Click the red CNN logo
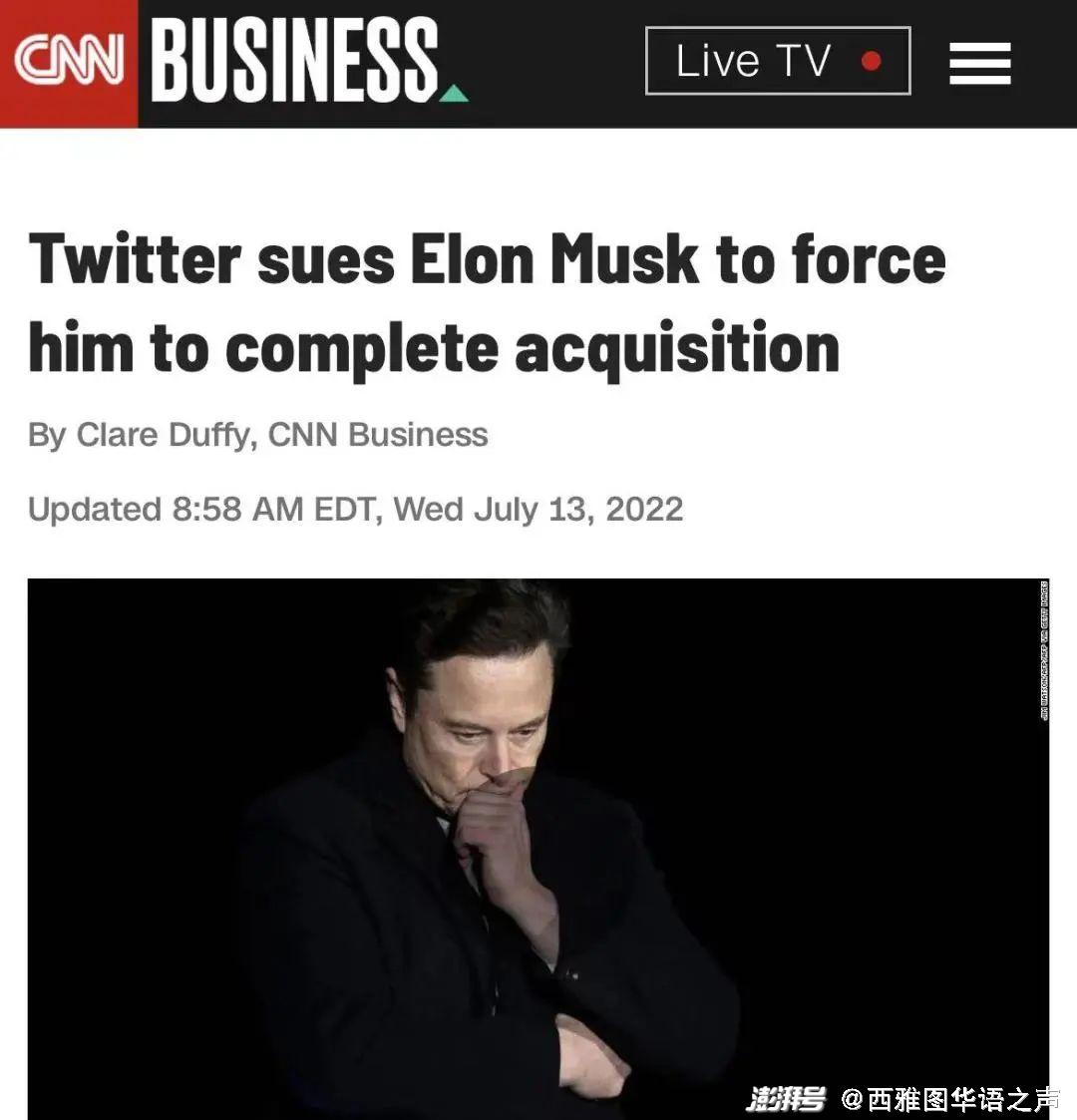The width and height of the screenshot is (1077, 1120). point(68,62)
